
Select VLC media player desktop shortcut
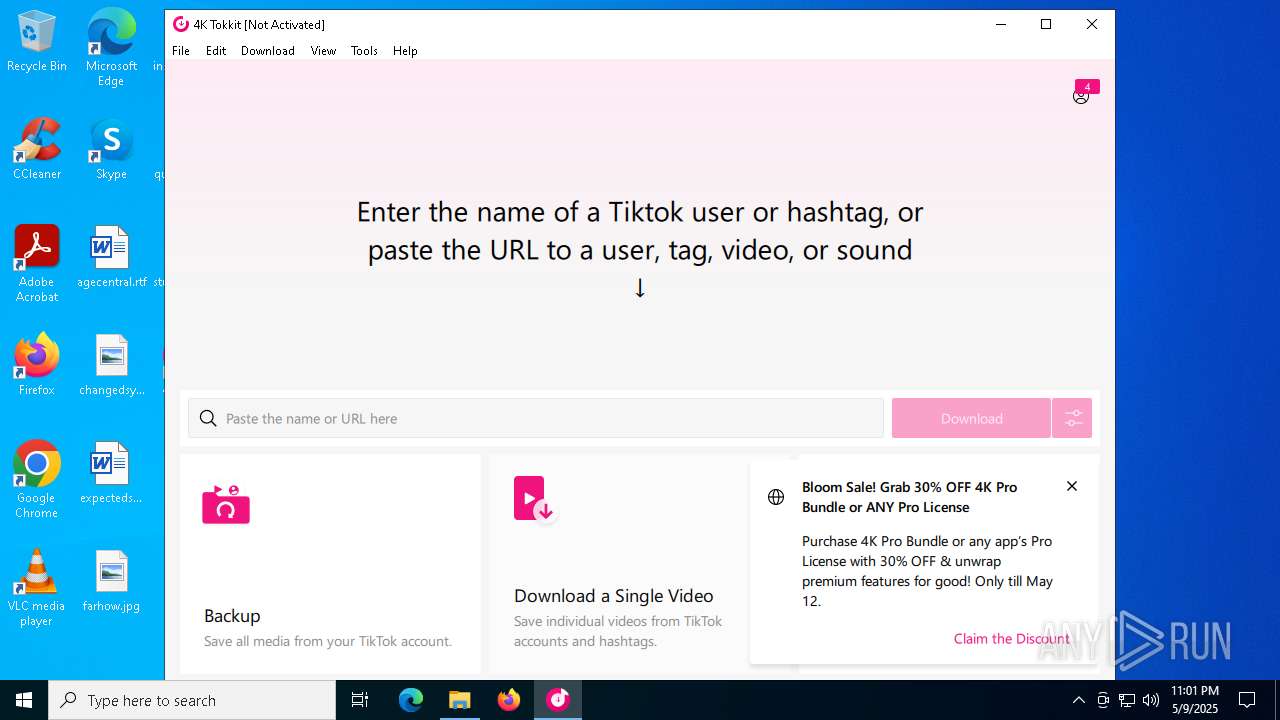(37, 588)
